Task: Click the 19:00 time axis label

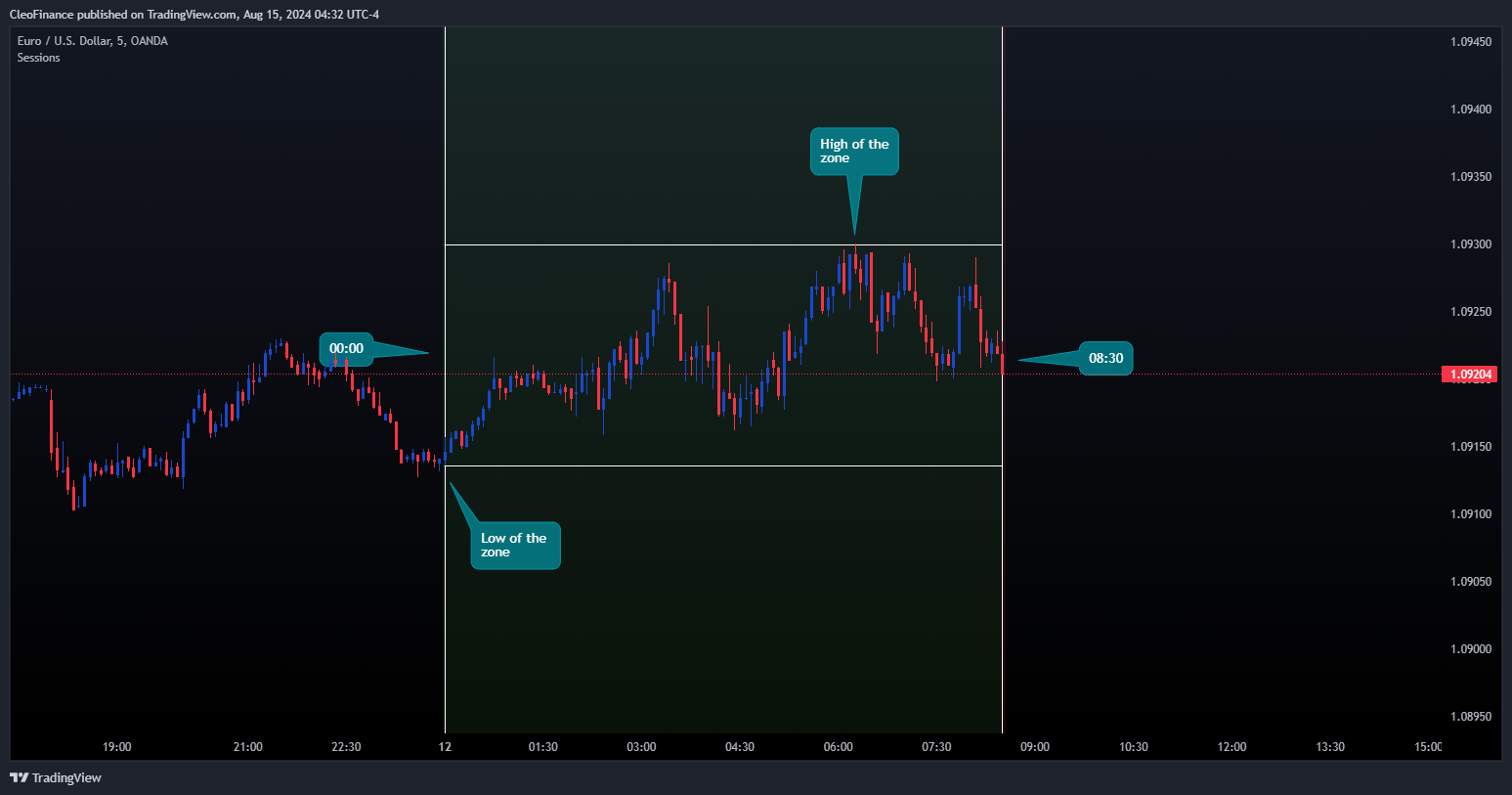Action: (x=117, y=747)
